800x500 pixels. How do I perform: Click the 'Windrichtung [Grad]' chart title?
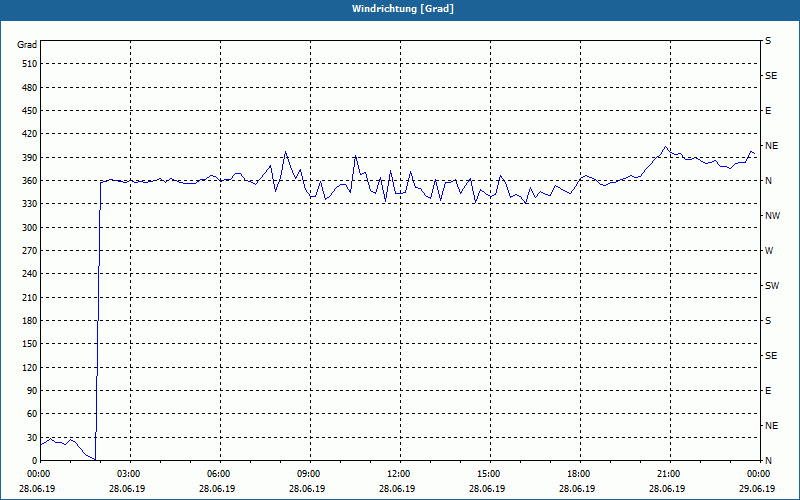pos(403,9)
